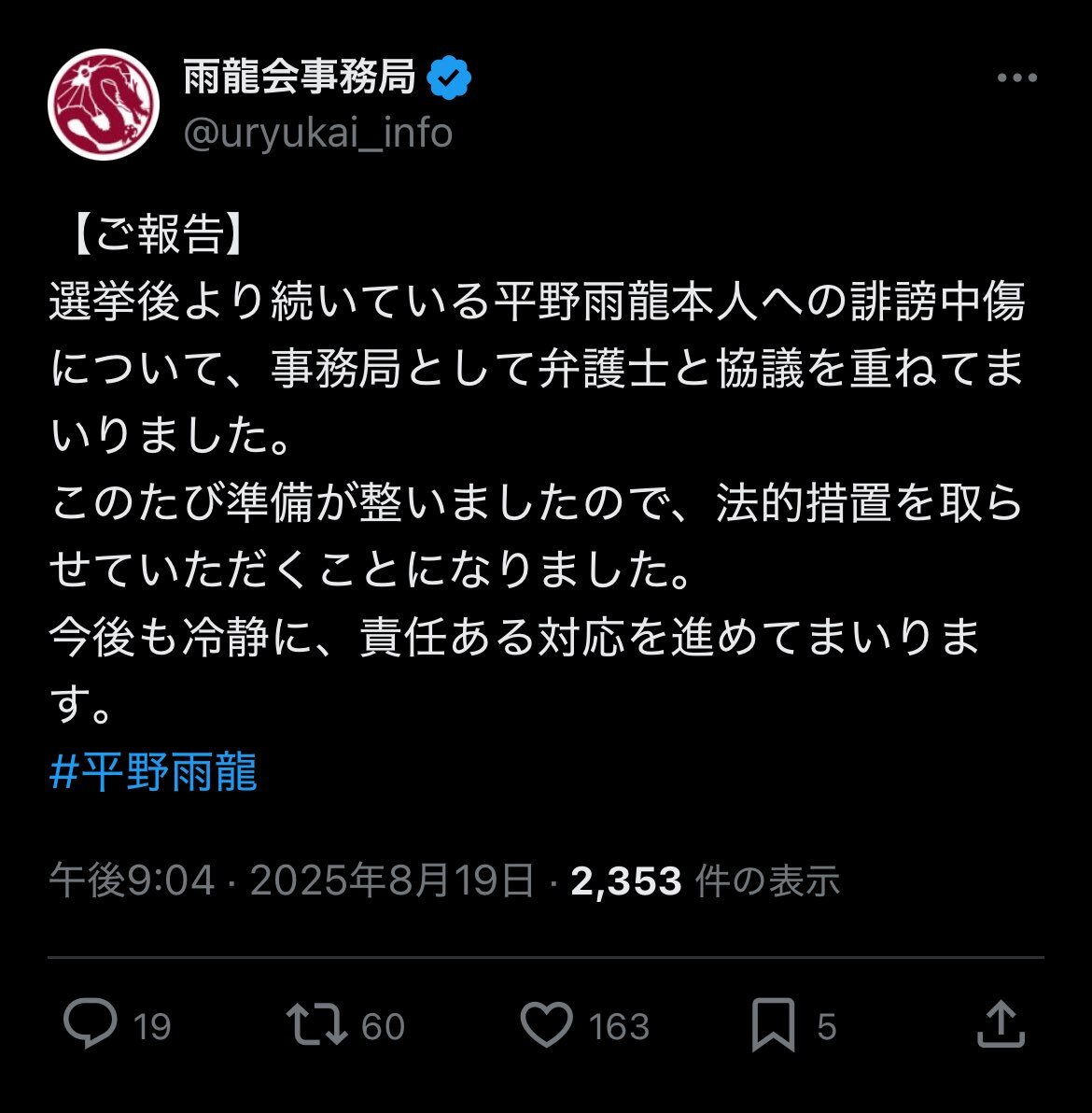Click the repost count 60
This screenshot has height=1113, width=1092.
coord(384,1026)
